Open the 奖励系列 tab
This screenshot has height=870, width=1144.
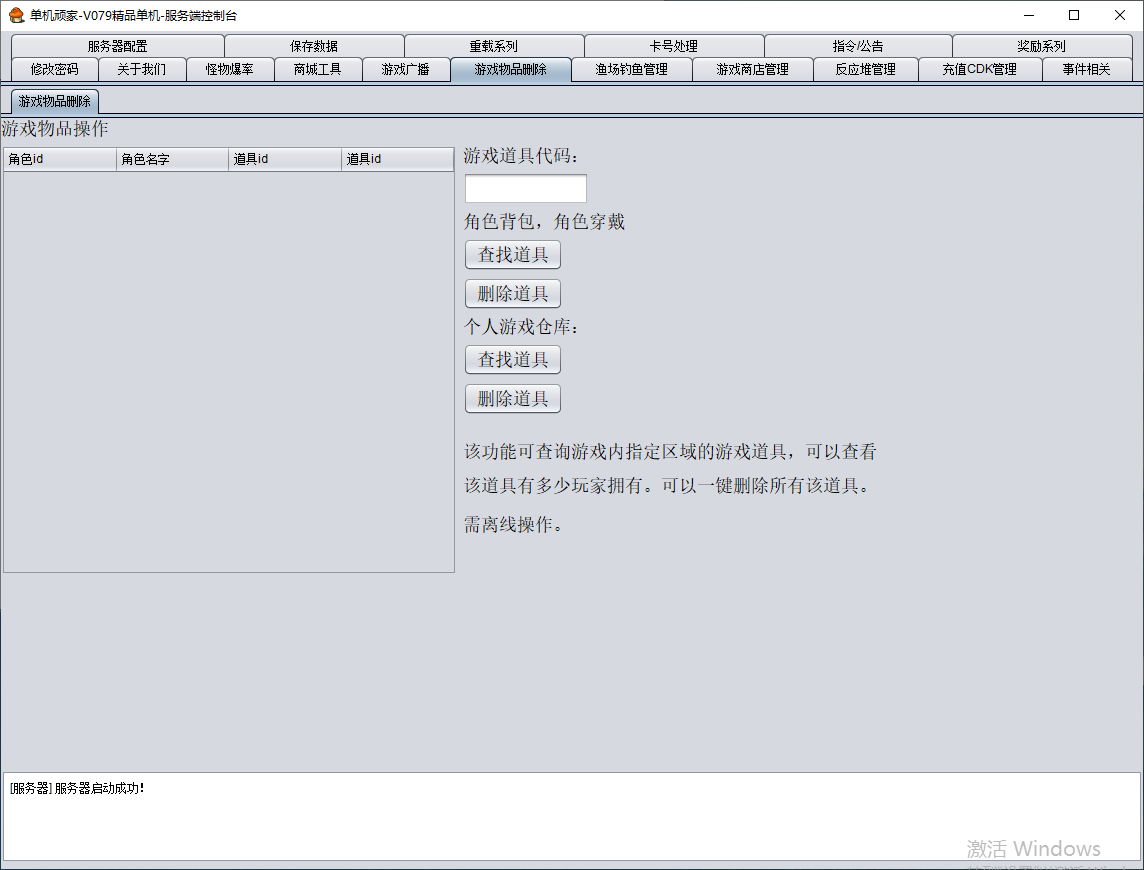(x=1041, y=46)
